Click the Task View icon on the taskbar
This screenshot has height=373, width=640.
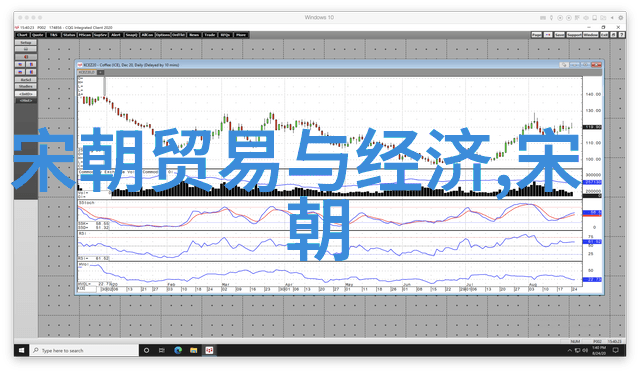(162, 350)
